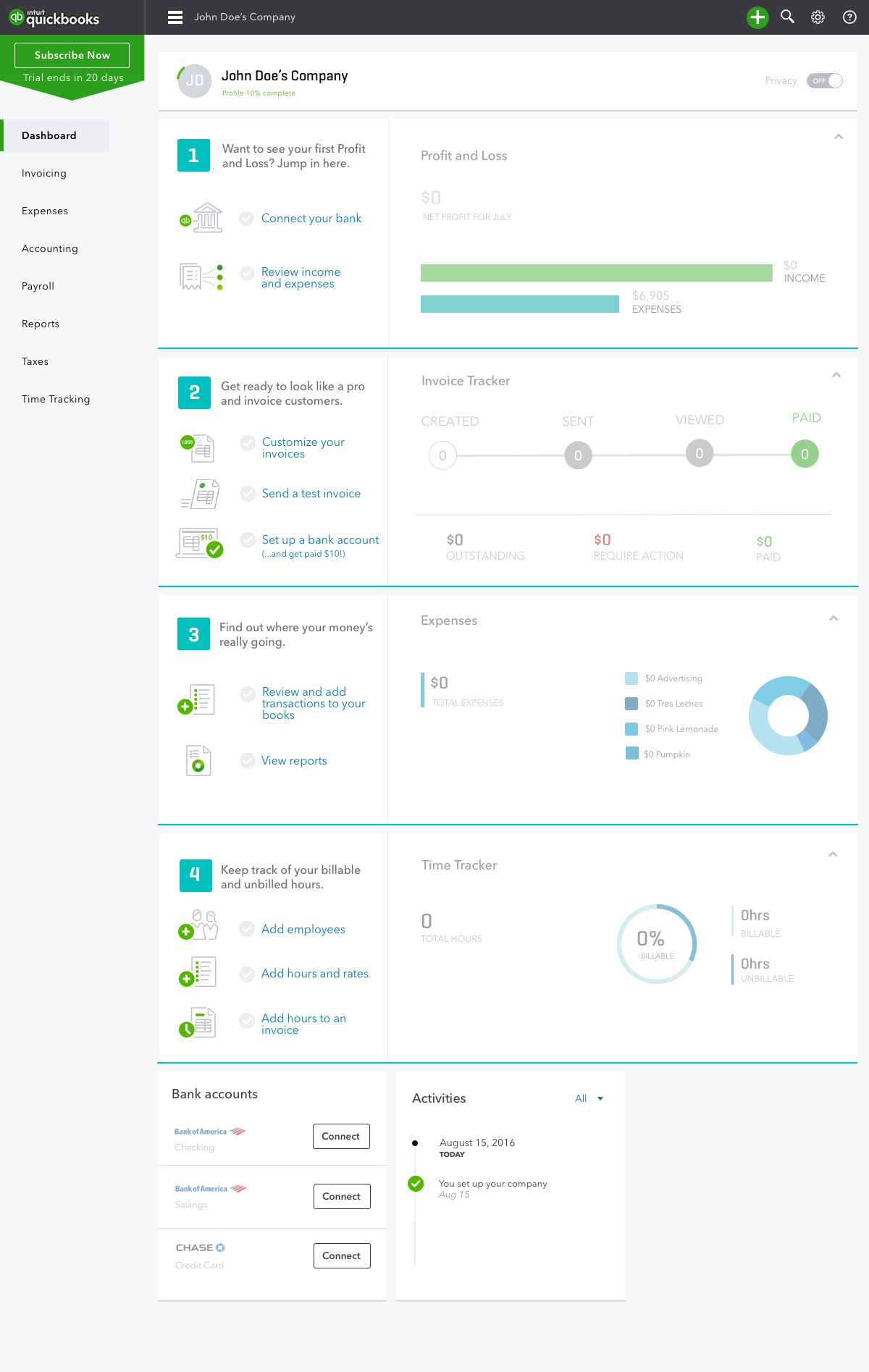869x1372 pixels.
Task: Open the Activities All filter dropdown
Action: 589,1098
